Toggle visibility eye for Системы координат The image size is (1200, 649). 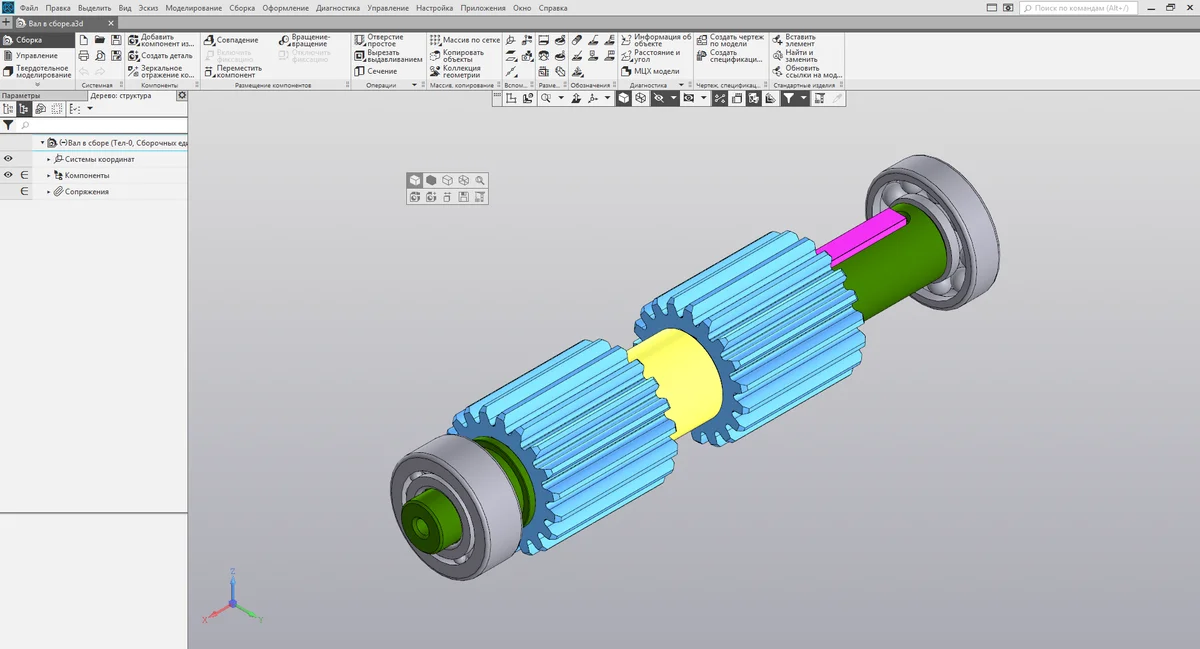(x=9, y=159)
